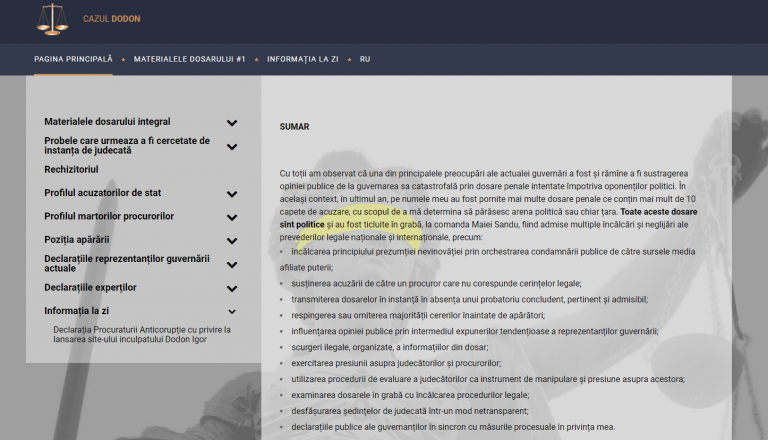Expand arrow beside Profilul martorilor procurorilor
The width and height of the screenshot is (768, 440).
[232, 217]
